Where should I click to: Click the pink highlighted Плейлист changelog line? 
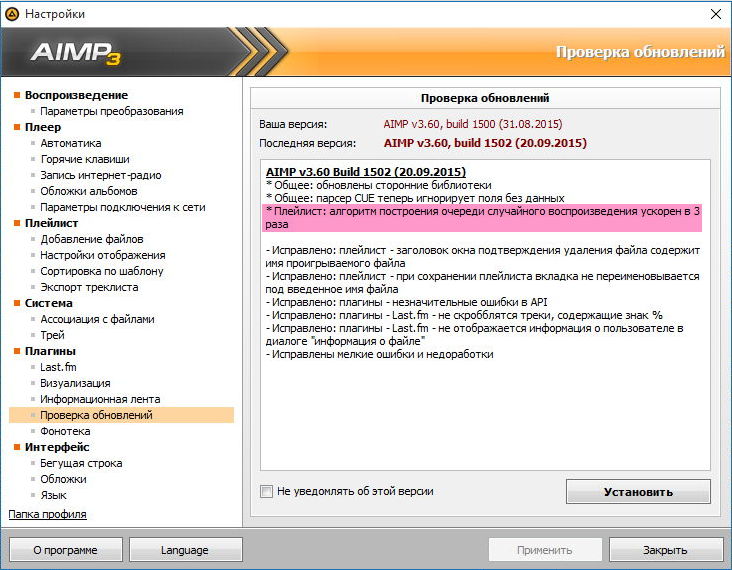click(x=482, y=218)
